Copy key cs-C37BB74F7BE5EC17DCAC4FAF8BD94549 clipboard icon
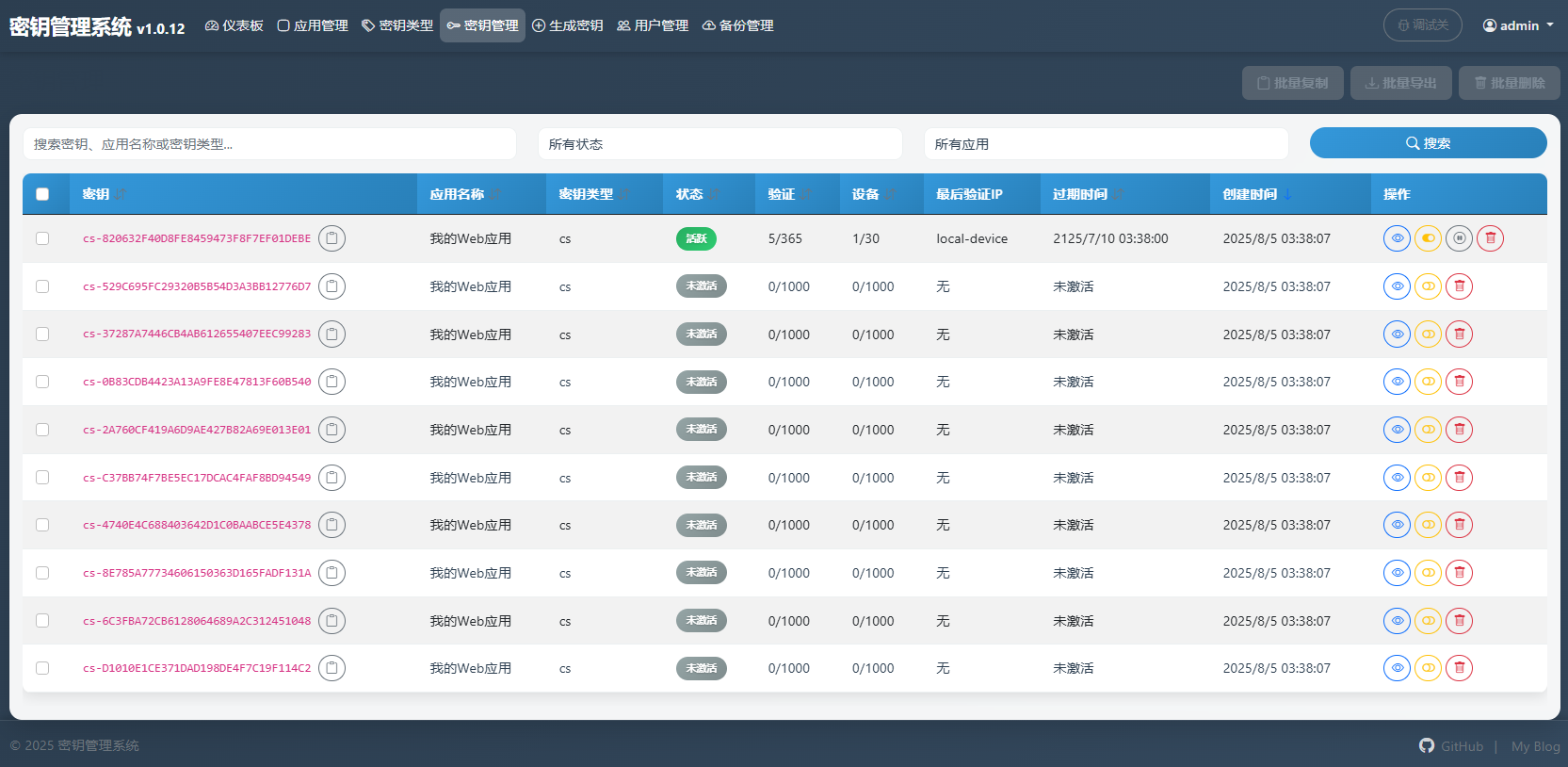 pos(331,478)
